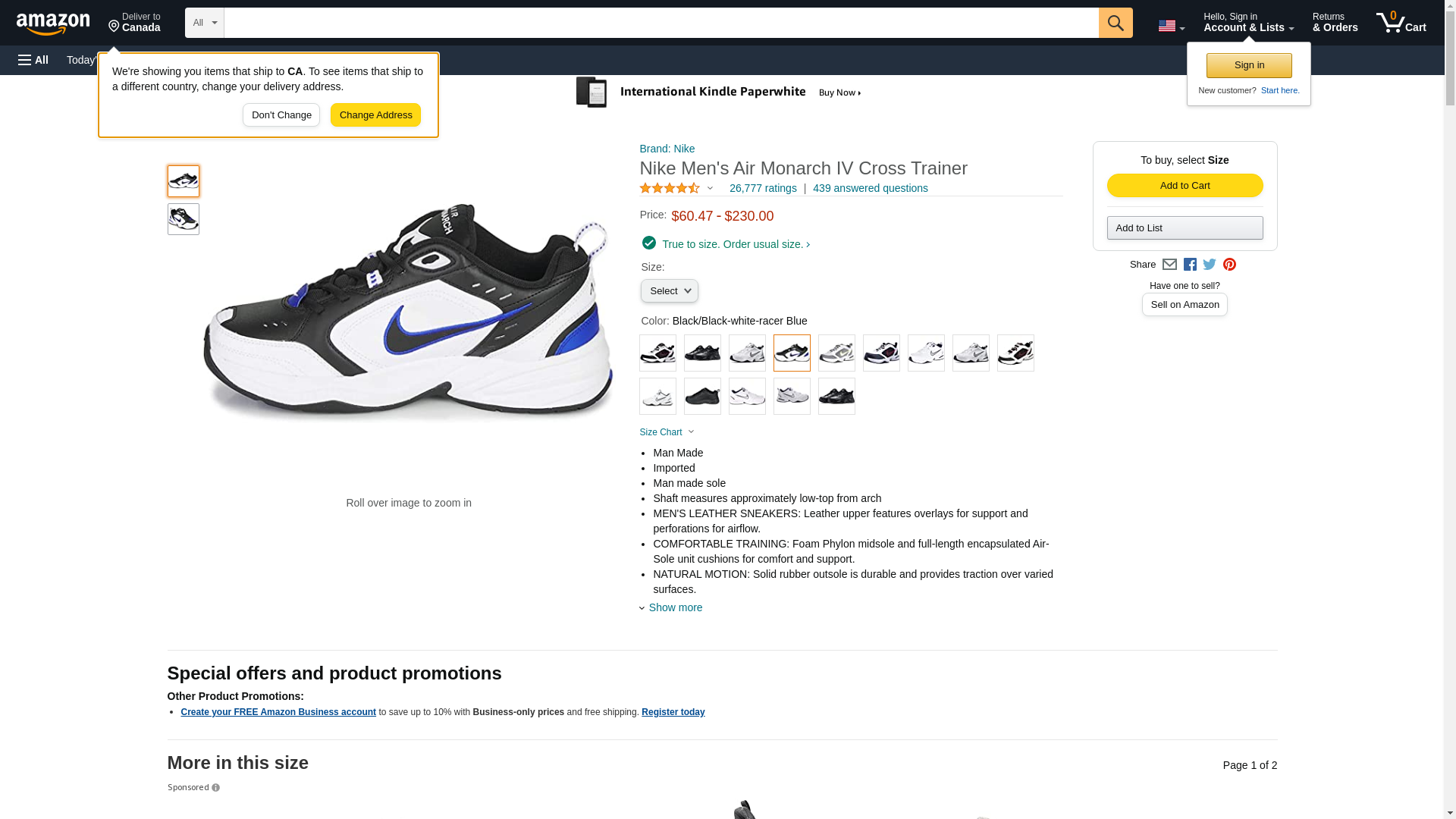Share the product via email icon
Screen dimensions: 1456x819
(x=1169, y=265)
